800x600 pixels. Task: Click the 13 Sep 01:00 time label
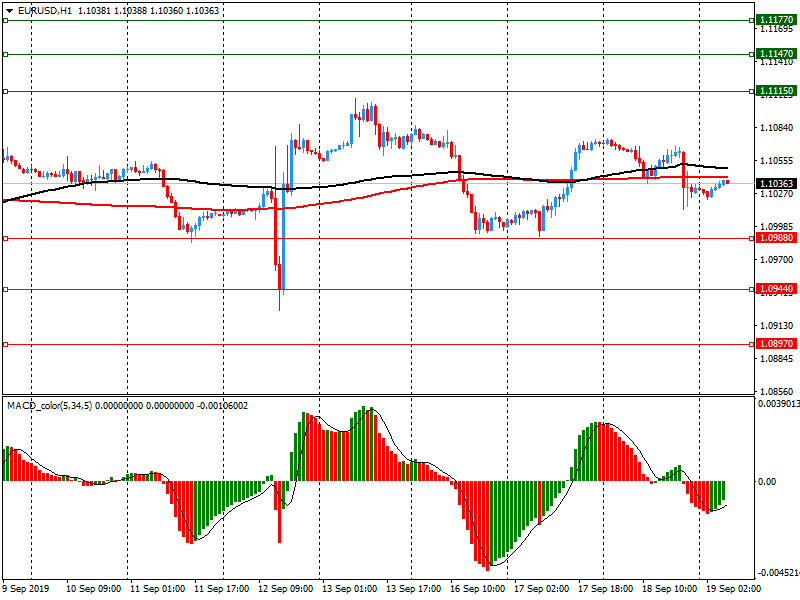(349, 589)
